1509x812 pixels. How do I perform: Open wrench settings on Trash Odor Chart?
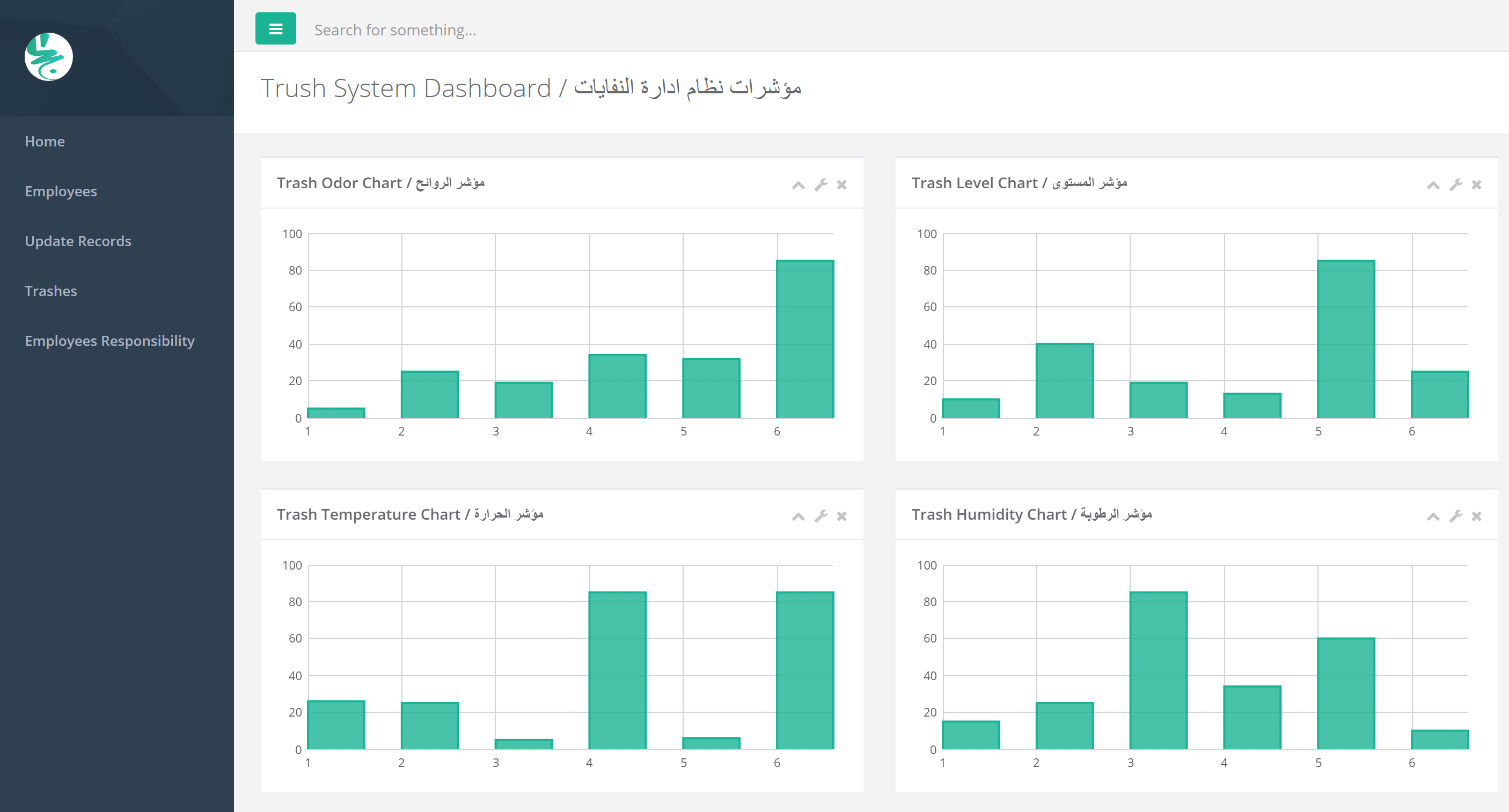[821, 185]
